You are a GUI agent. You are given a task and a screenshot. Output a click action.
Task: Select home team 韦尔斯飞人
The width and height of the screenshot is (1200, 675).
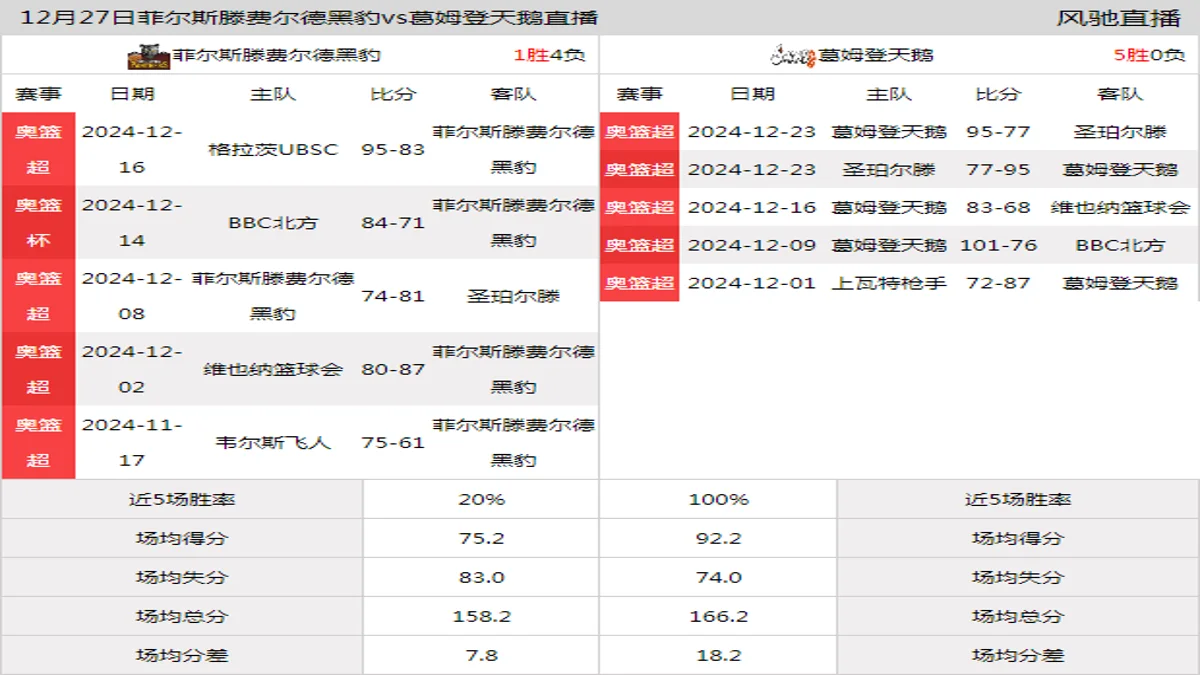[x=273, y=442]
